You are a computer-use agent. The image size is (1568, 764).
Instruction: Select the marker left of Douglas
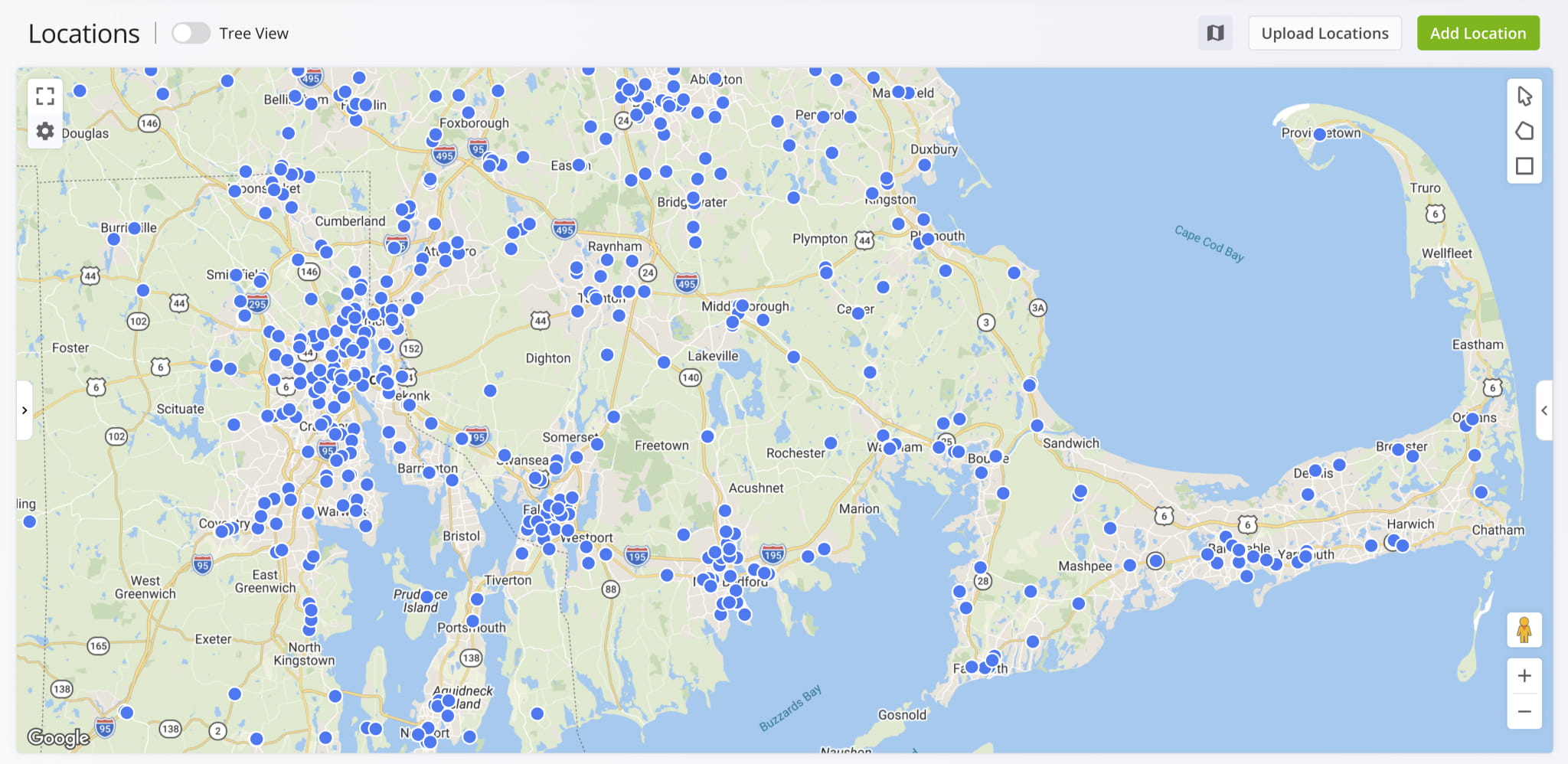[79, 91]
